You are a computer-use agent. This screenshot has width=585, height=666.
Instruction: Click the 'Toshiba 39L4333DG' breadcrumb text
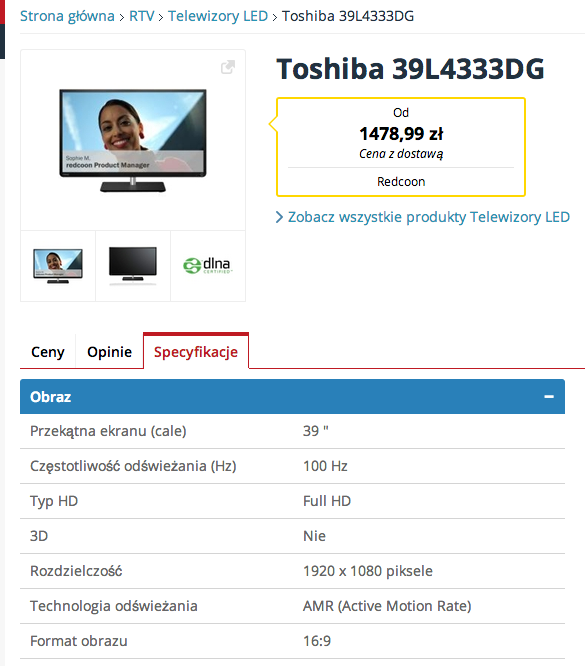pos(348,16)
